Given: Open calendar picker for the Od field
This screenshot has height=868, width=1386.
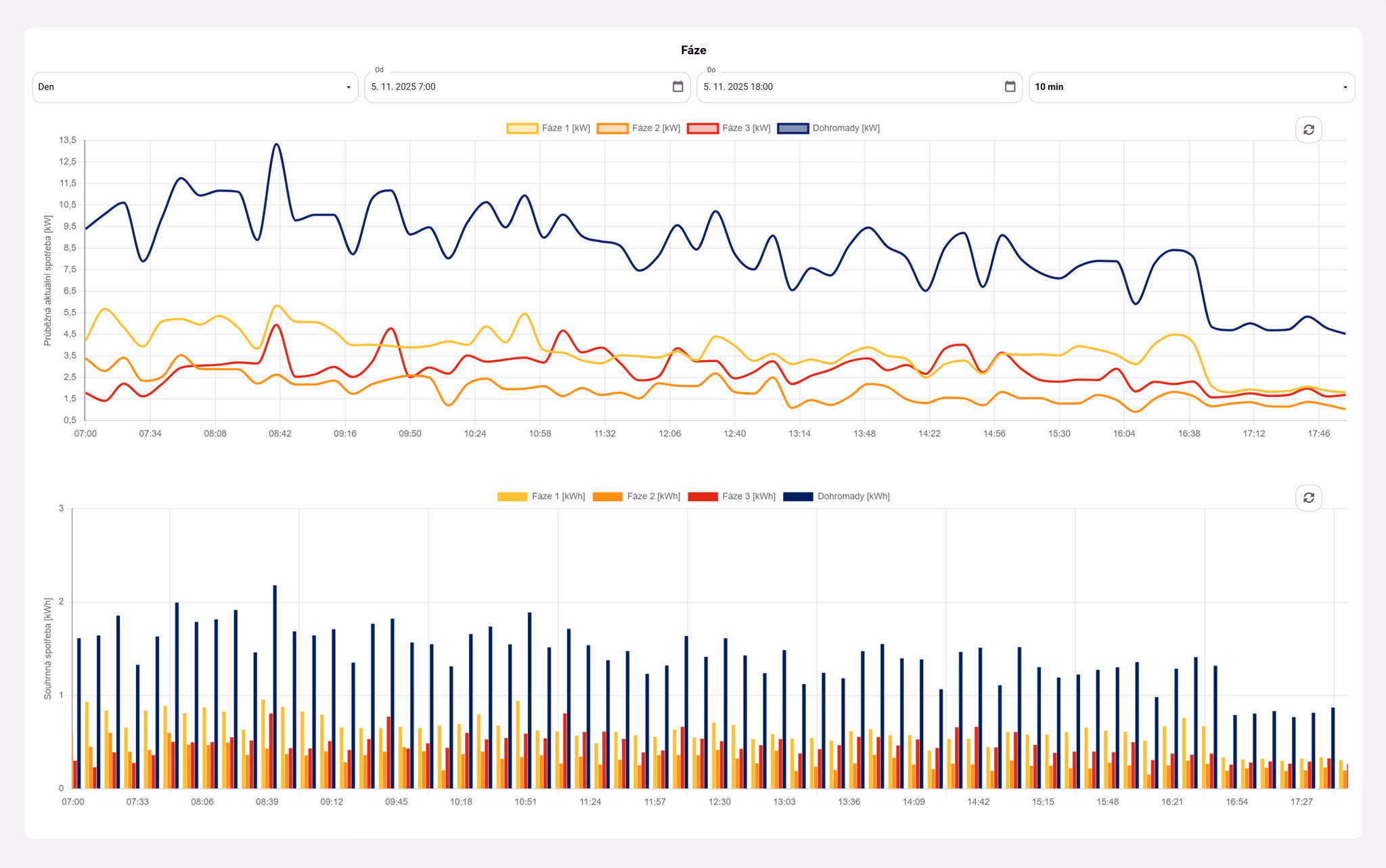Looking at the screenshot, I should [677, 87].
